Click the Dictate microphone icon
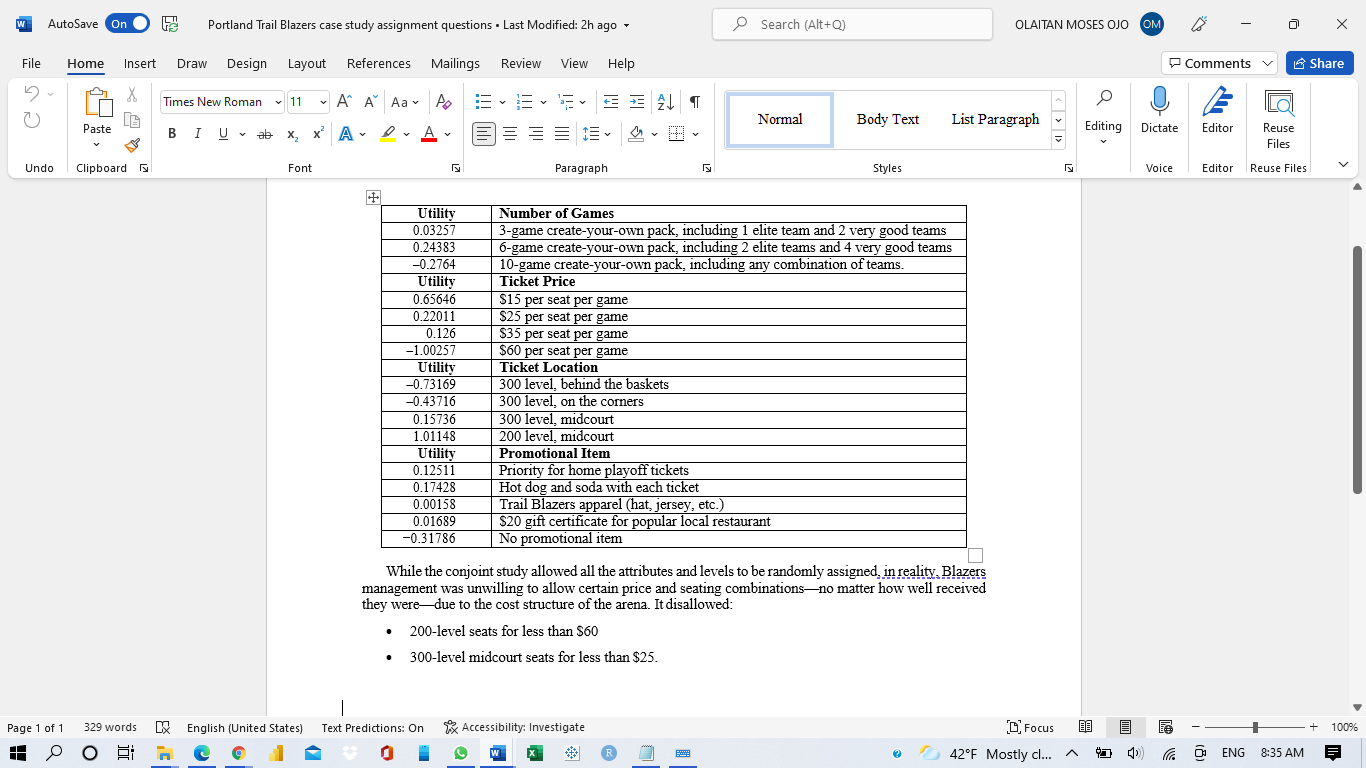Screen dimensions: 1366x768 point(1159,103)
